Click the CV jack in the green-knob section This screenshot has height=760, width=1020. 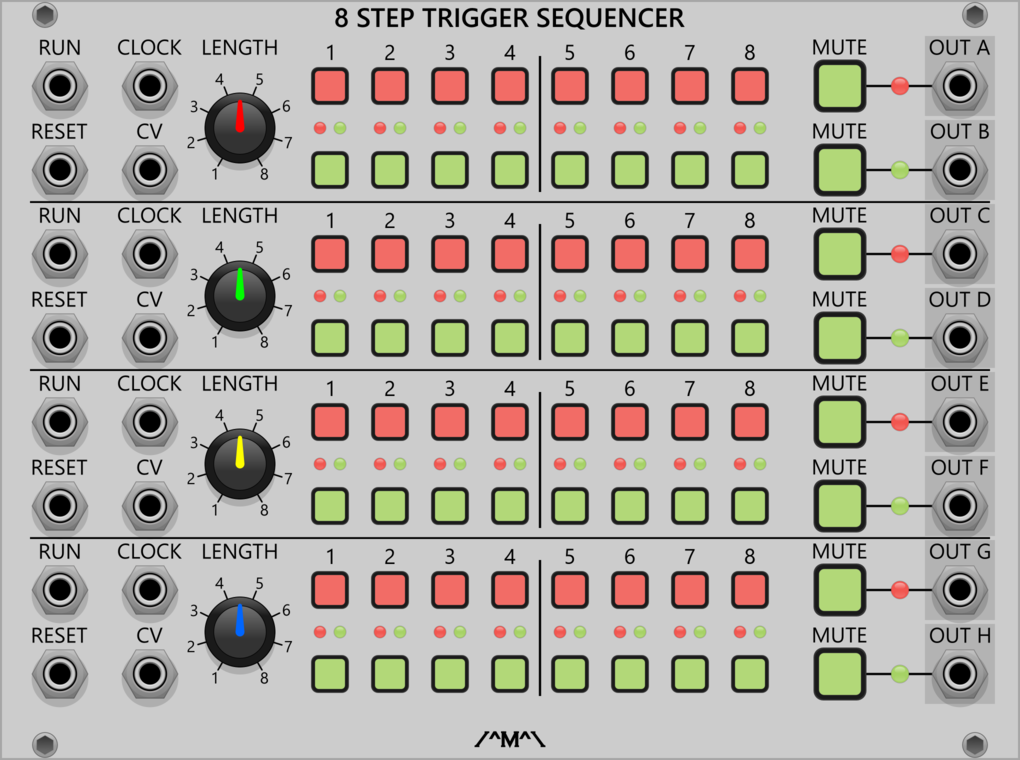tap(150, 338)
